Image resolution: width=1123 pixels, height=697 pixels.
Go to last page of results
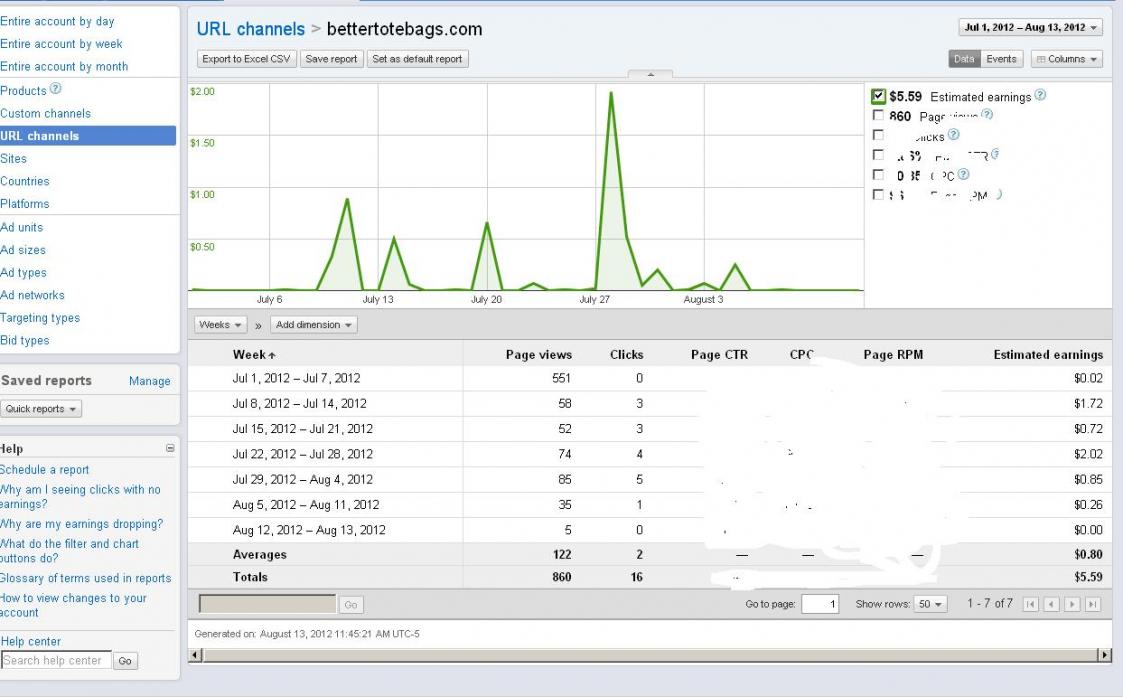coord(1092,604)
